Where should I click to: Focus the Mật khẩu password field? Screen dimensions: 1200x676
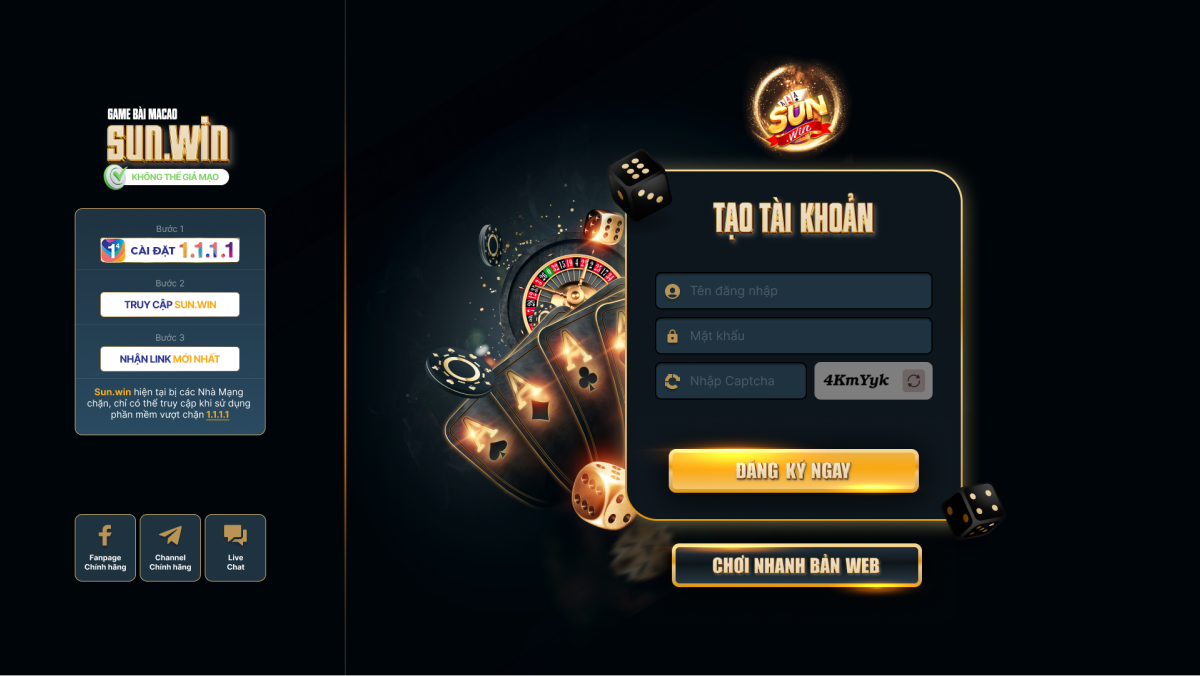[x=794, y=336]
